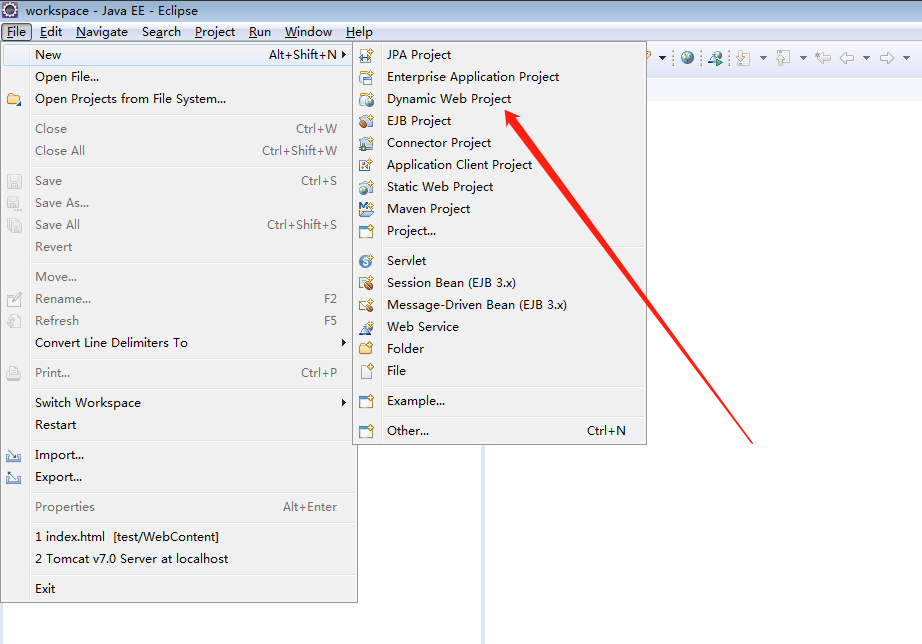Screen dimensions: 922x644
Task: Click Open Projects from File System folder icon
Action: tap(14, 99)
